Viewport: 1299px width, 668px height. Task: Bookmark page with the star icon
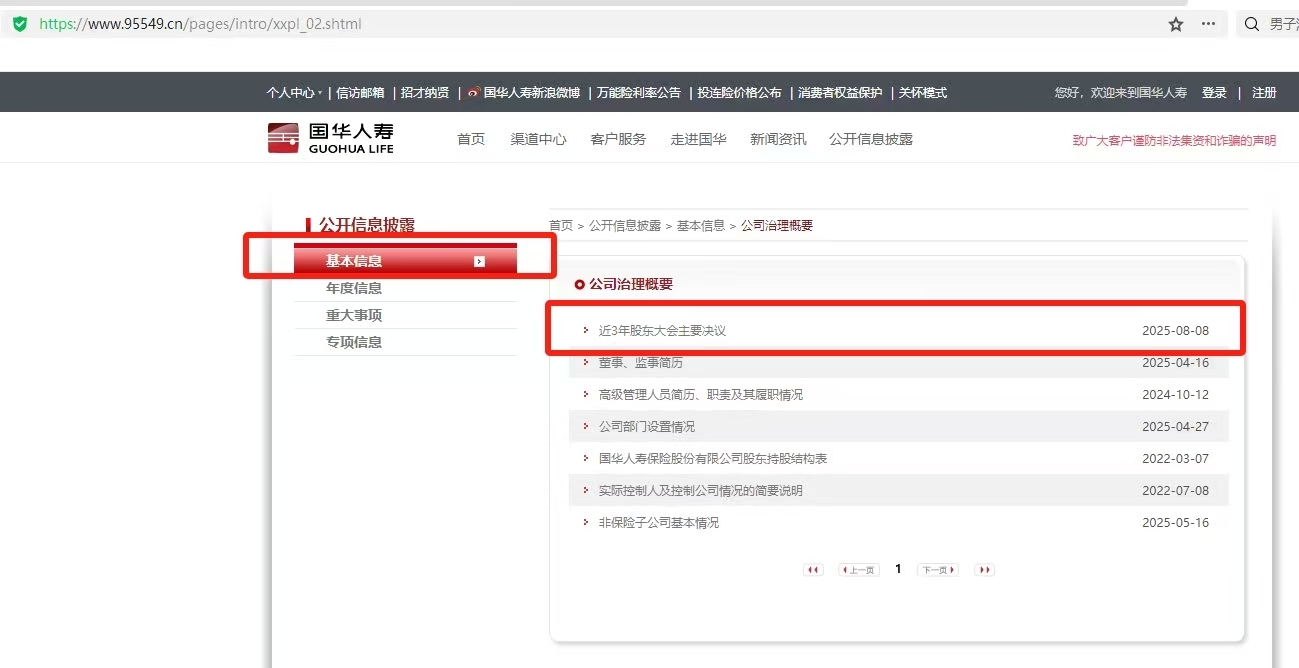tap(1176, 24)
